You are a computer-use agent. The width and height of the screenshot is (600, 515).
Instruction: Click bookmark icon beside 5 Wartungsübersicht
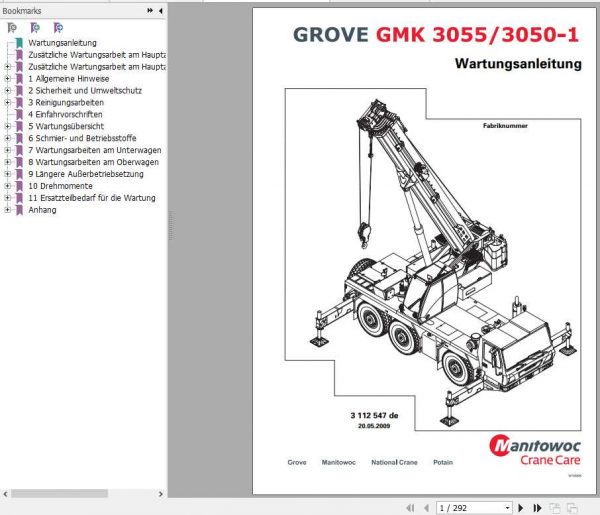(19, 126)
